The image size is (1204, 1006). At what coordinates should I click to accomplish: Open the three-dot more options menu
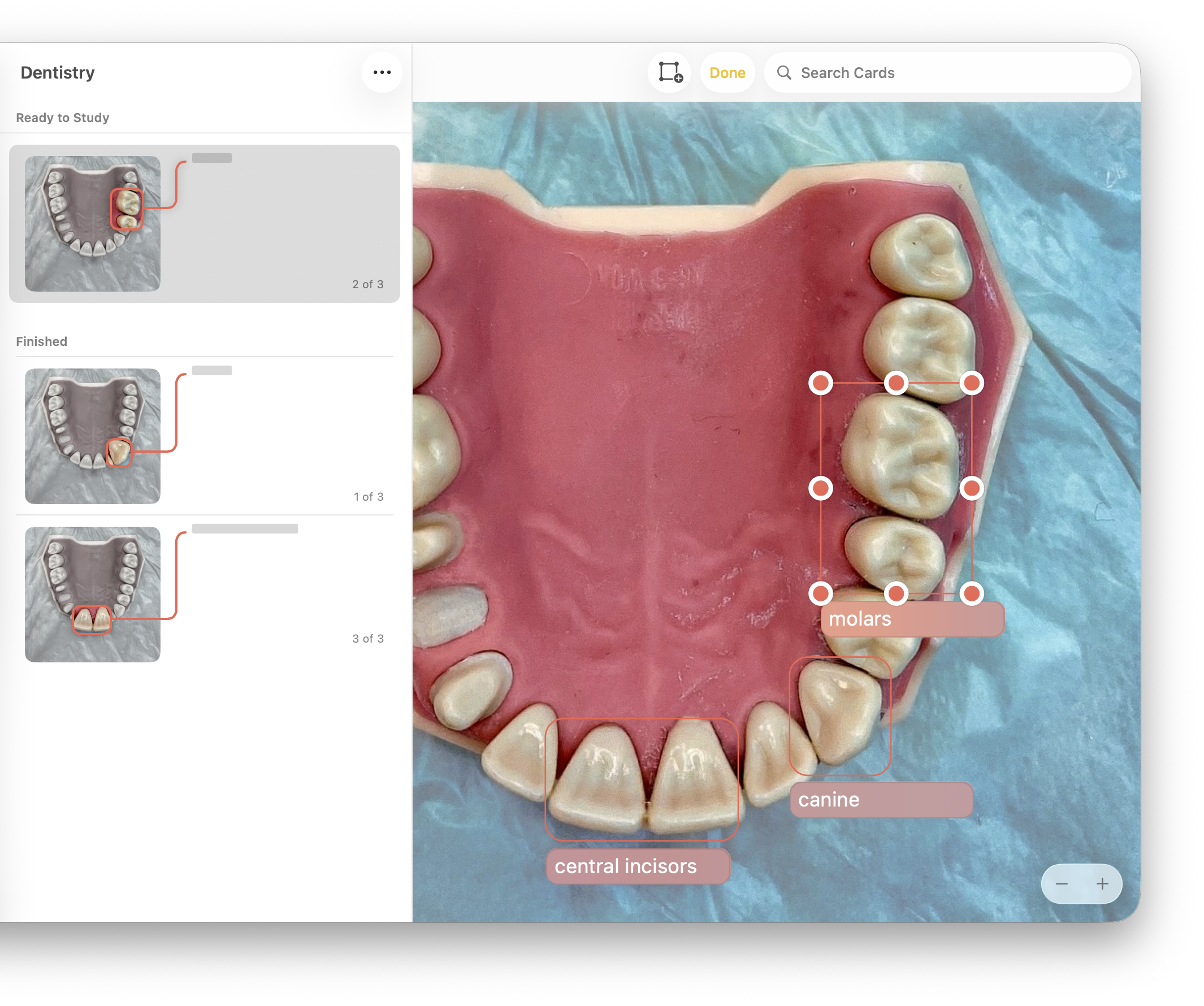382,73
